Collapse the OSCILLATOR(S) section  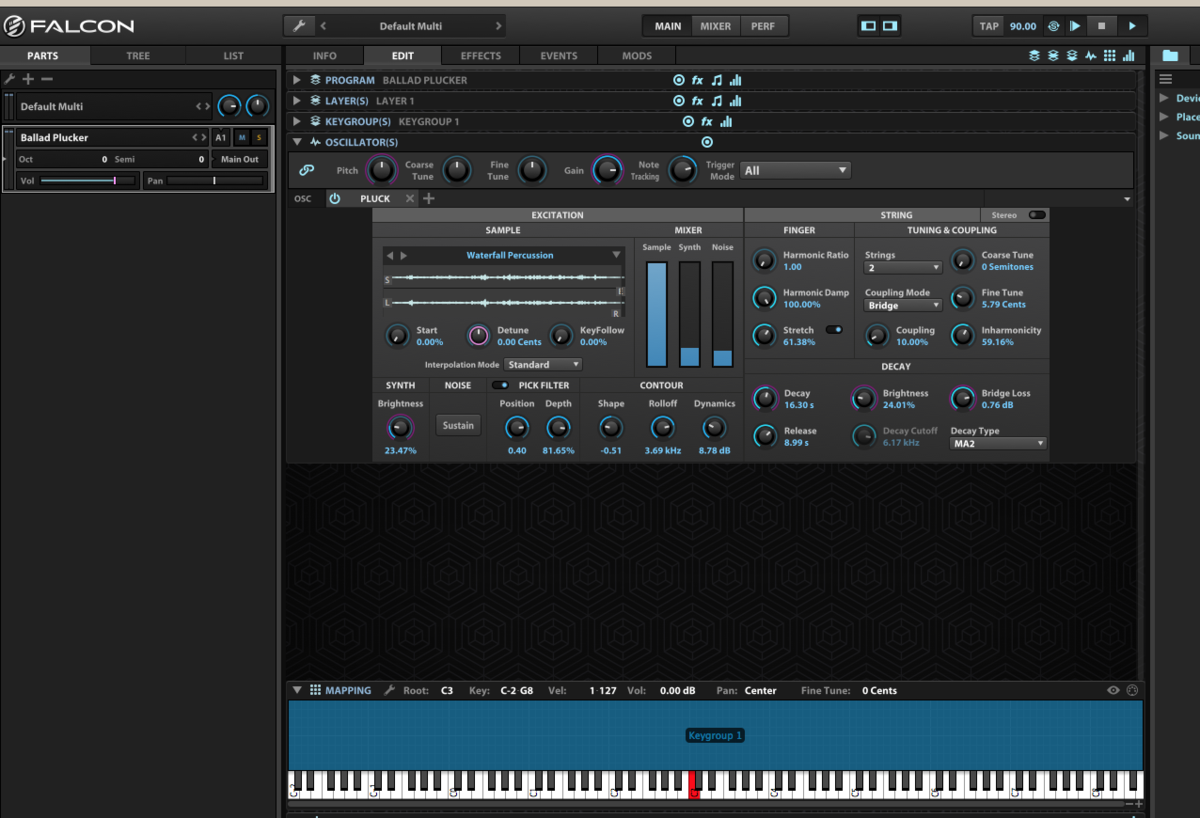[x=297, y=142]
